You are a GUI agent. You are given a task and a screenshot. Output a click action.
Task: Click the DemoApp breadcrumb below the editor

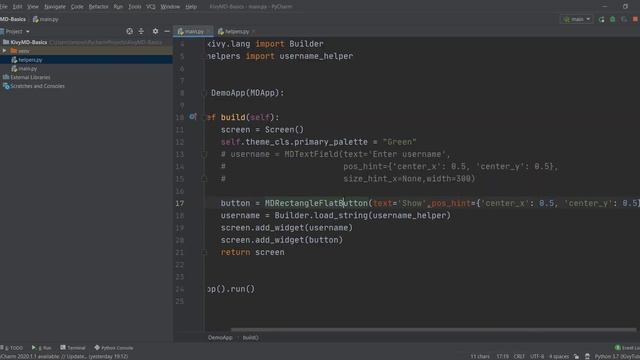pyautogui.click(x=220, y=338)
